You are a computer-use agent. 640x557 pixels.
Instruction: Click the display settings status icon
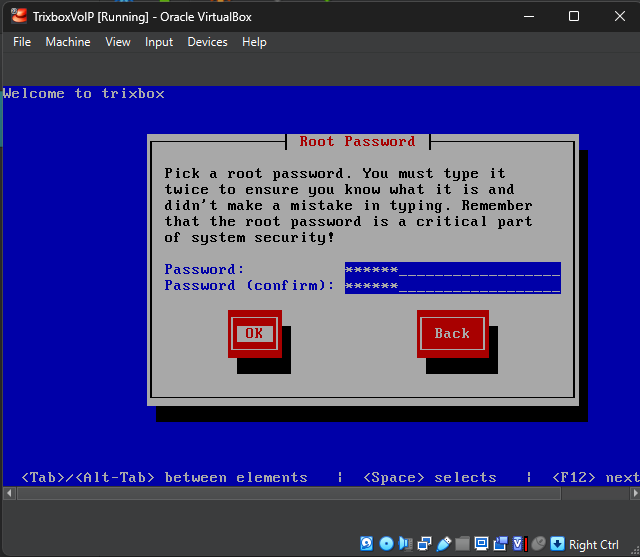tap(481, 544)
